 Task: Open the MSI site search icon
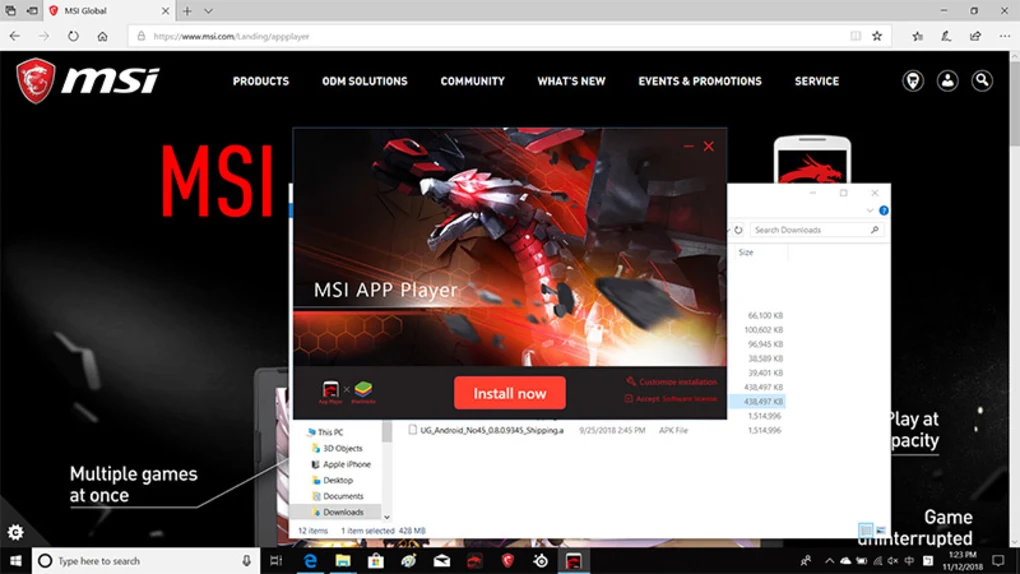click(982, 81)
